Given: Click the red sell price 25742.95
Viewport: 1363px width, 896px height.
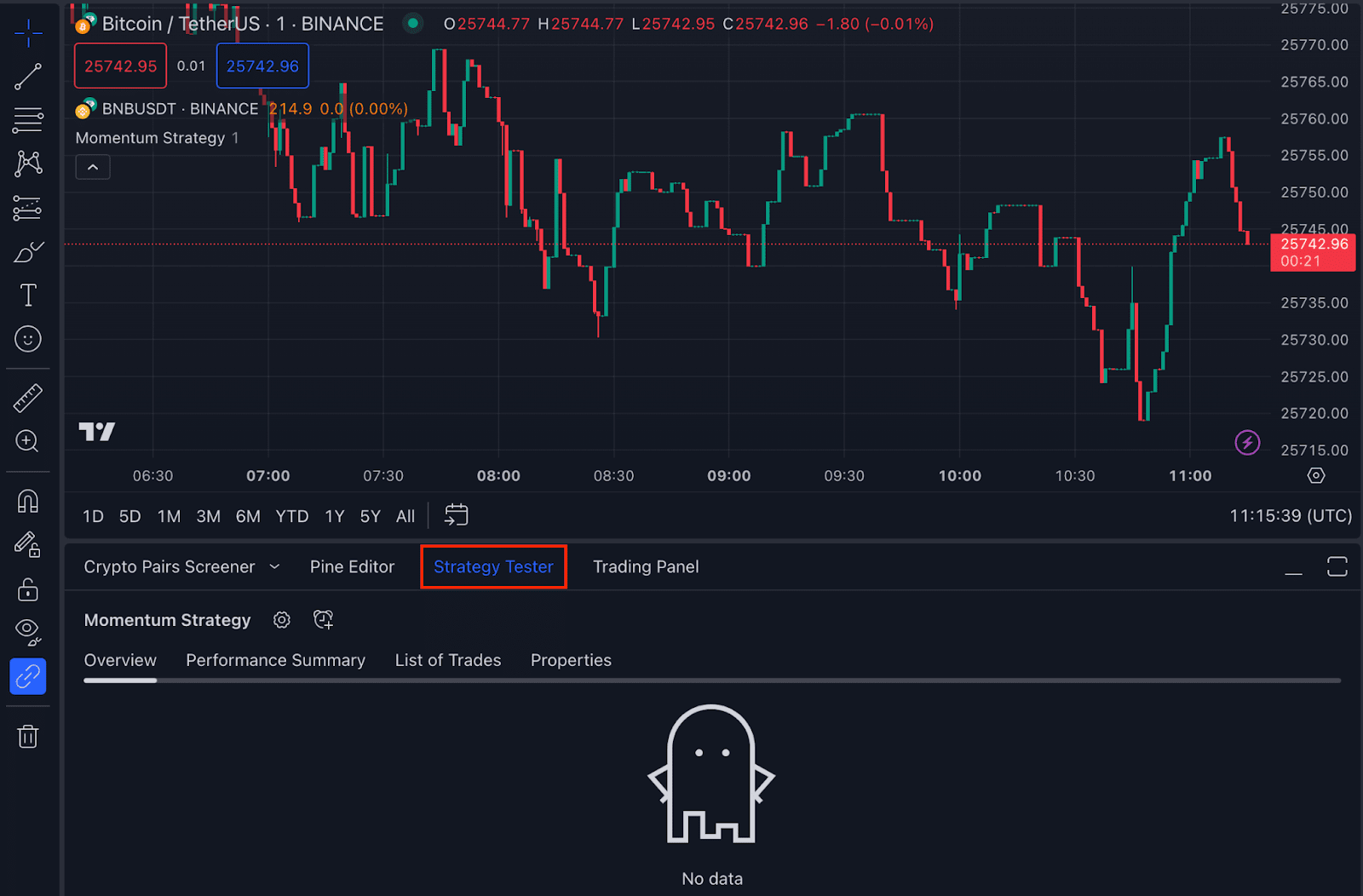Looking at the screenshot, I should tap(120, 66).
